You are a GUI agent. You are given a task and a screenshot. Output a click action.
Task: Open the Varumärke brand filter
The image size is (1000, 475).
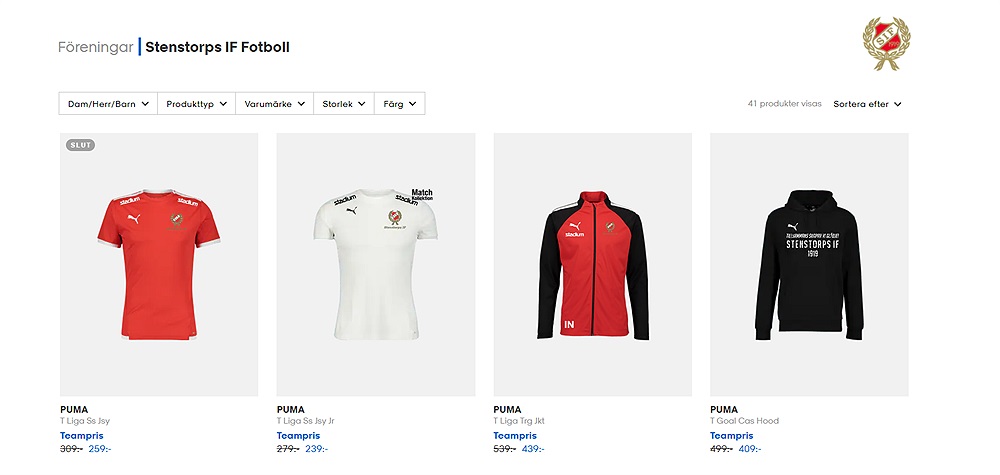274,104
